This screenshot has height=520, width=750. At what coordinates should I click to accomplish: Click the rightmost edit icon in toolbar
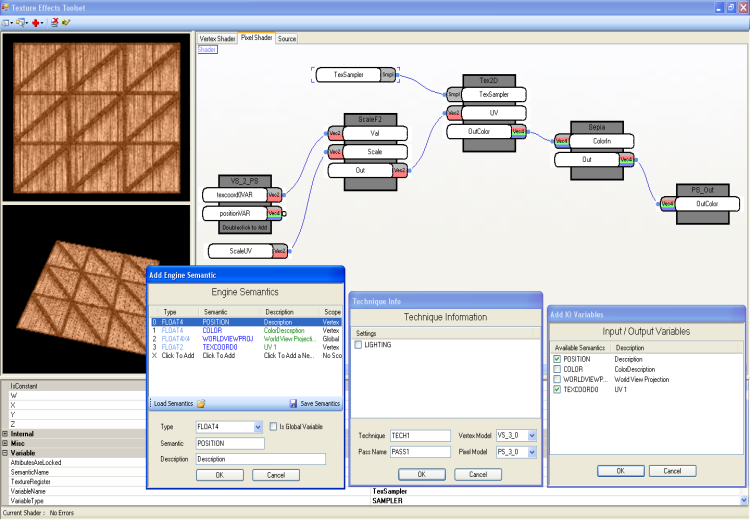coord(66,21)
